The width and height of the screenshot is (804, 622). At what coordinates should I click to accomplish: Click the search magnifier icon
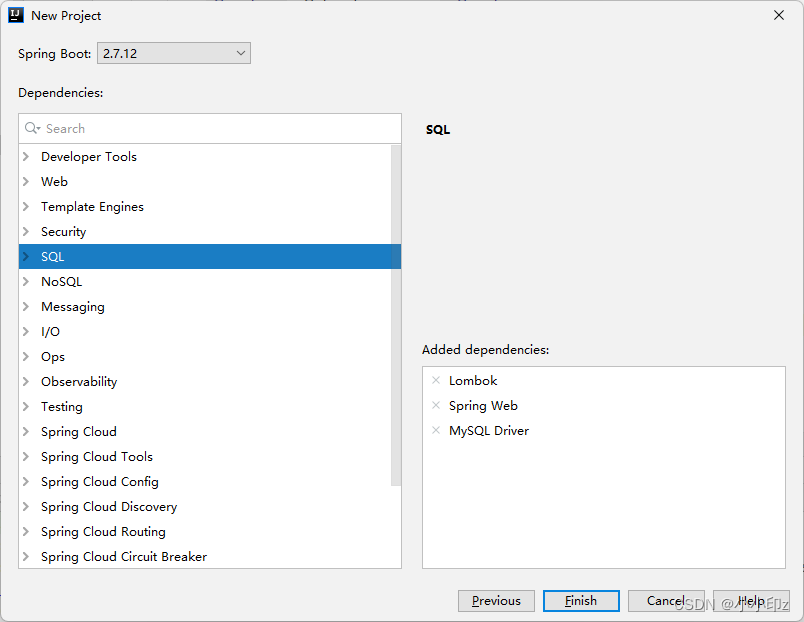pos(32,128)
